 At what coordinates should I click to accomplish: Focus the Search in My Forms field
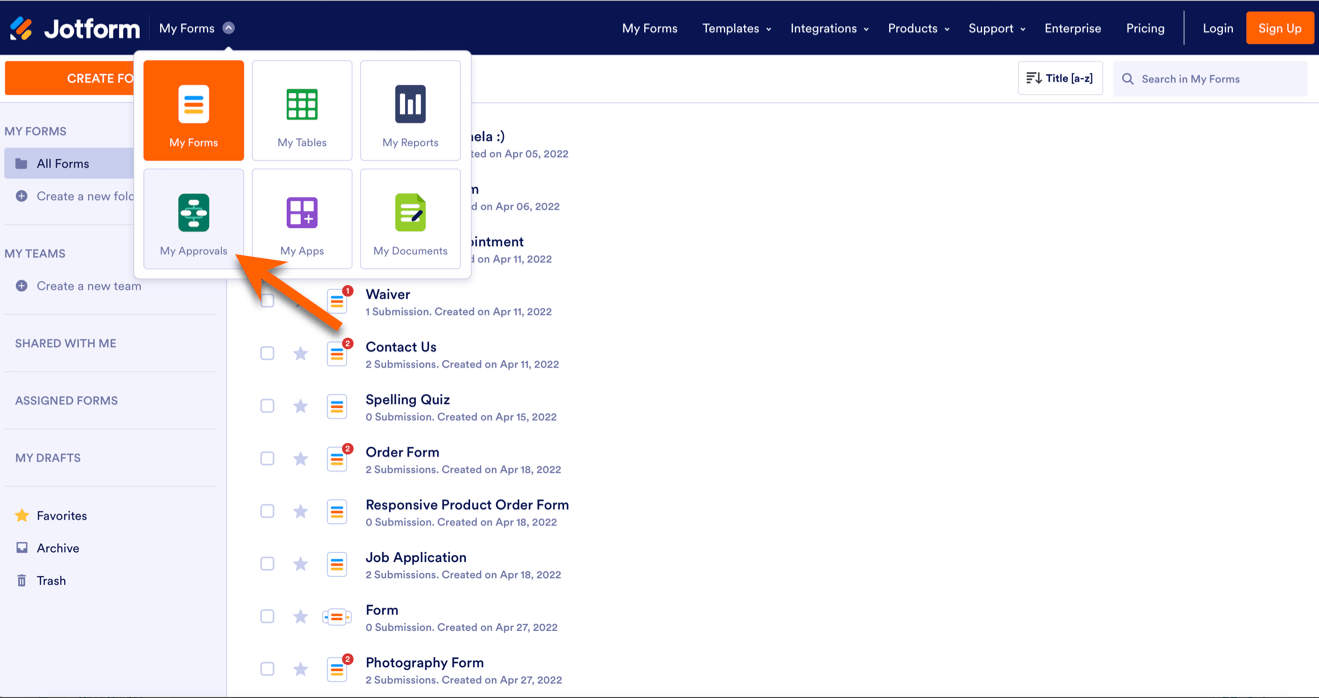(x=1210, y=79)
